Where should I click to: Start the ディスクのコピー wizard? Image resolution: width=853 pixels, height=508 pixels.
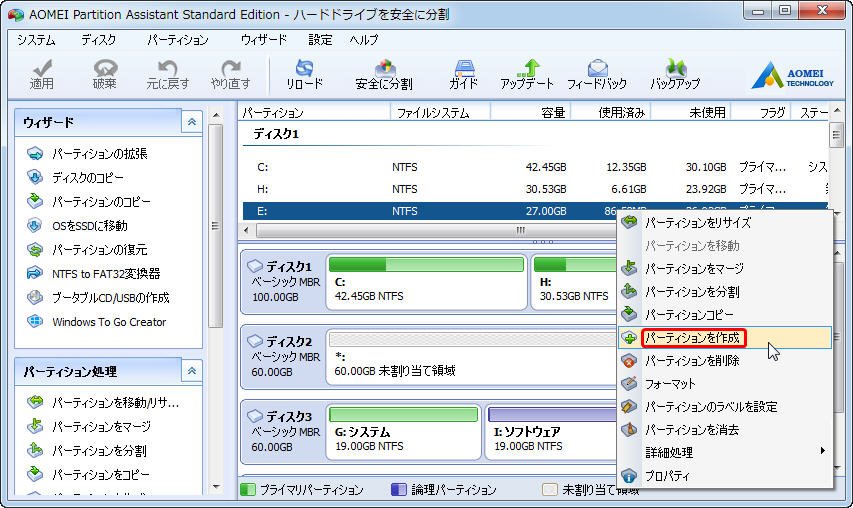pos(76,178)
